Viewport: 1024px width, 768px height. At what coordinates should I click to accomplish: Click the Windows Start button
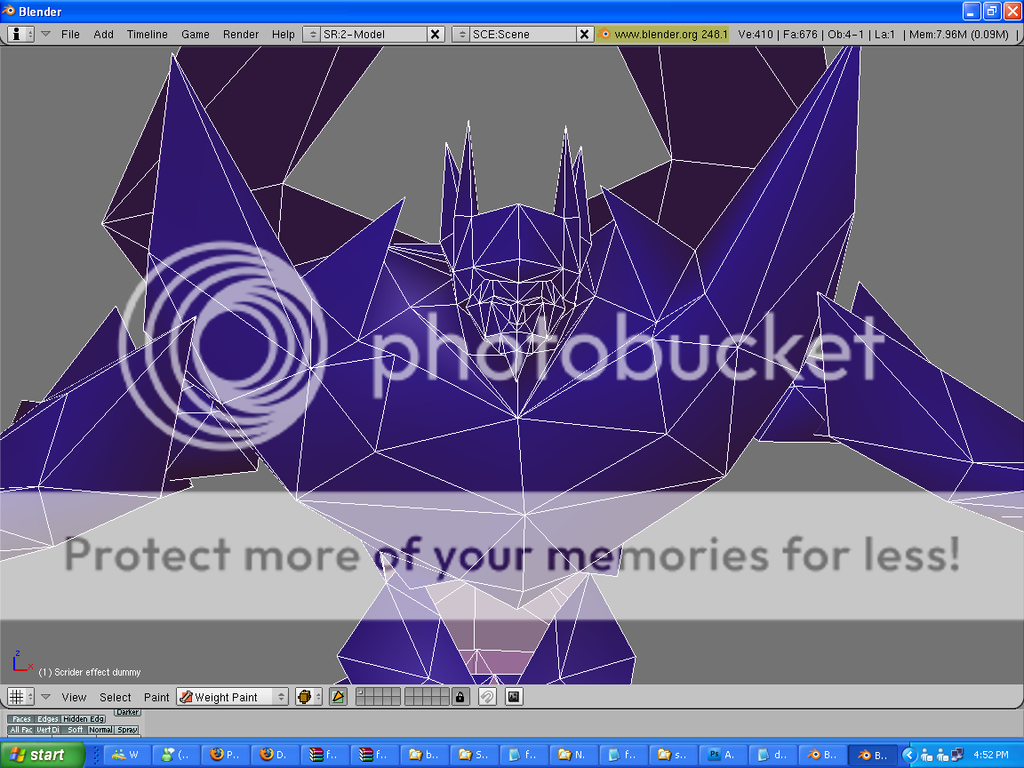click(x=36, y=755)
